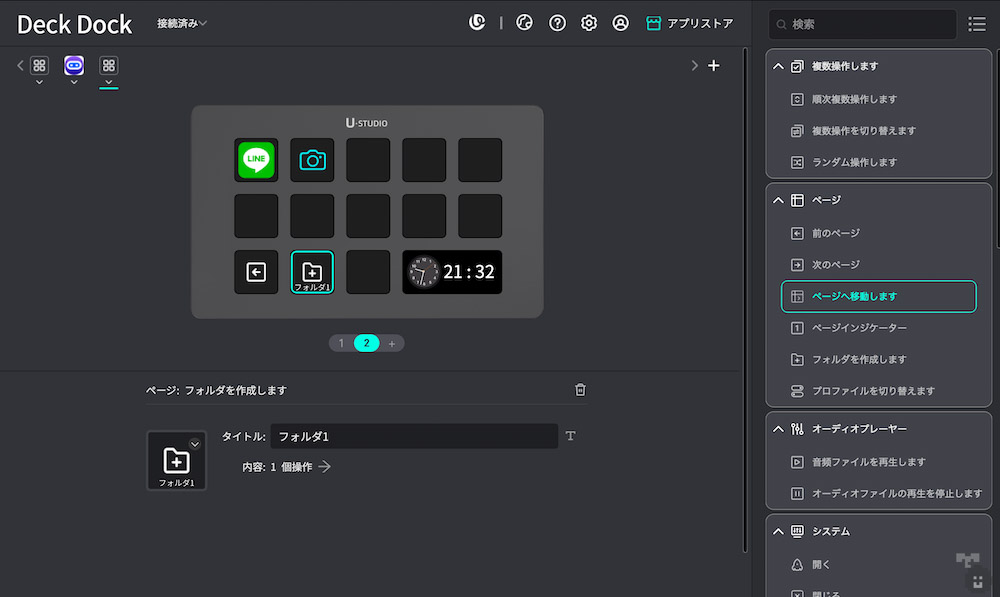Select the camera screenshot key
1000x597 pixels.
(312, 160)
